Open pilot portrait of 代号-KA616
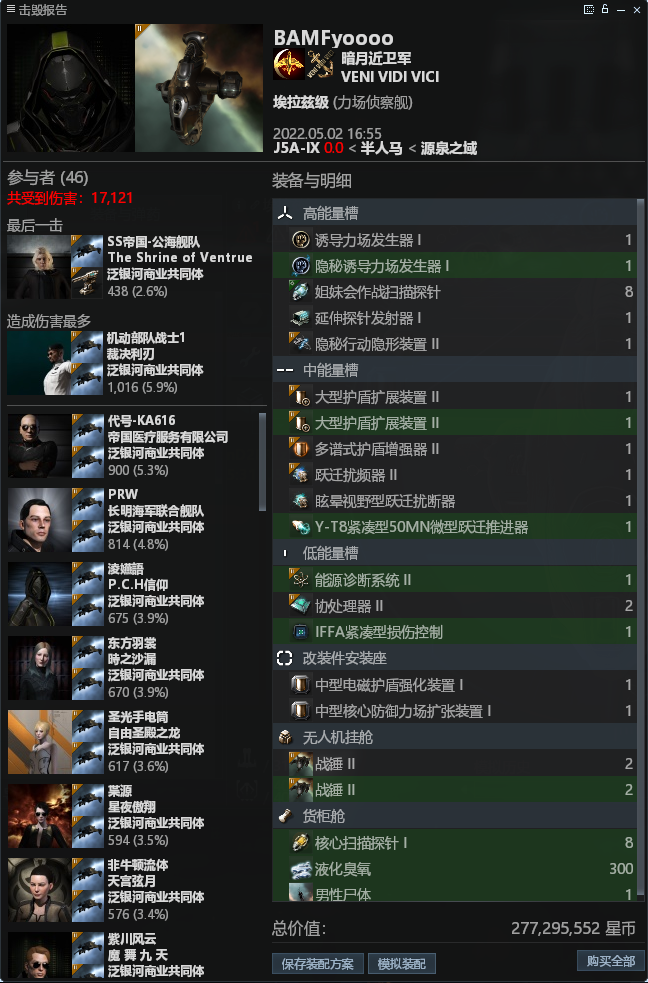The height and width of the screenshot is (983, 648). point(39,446)
